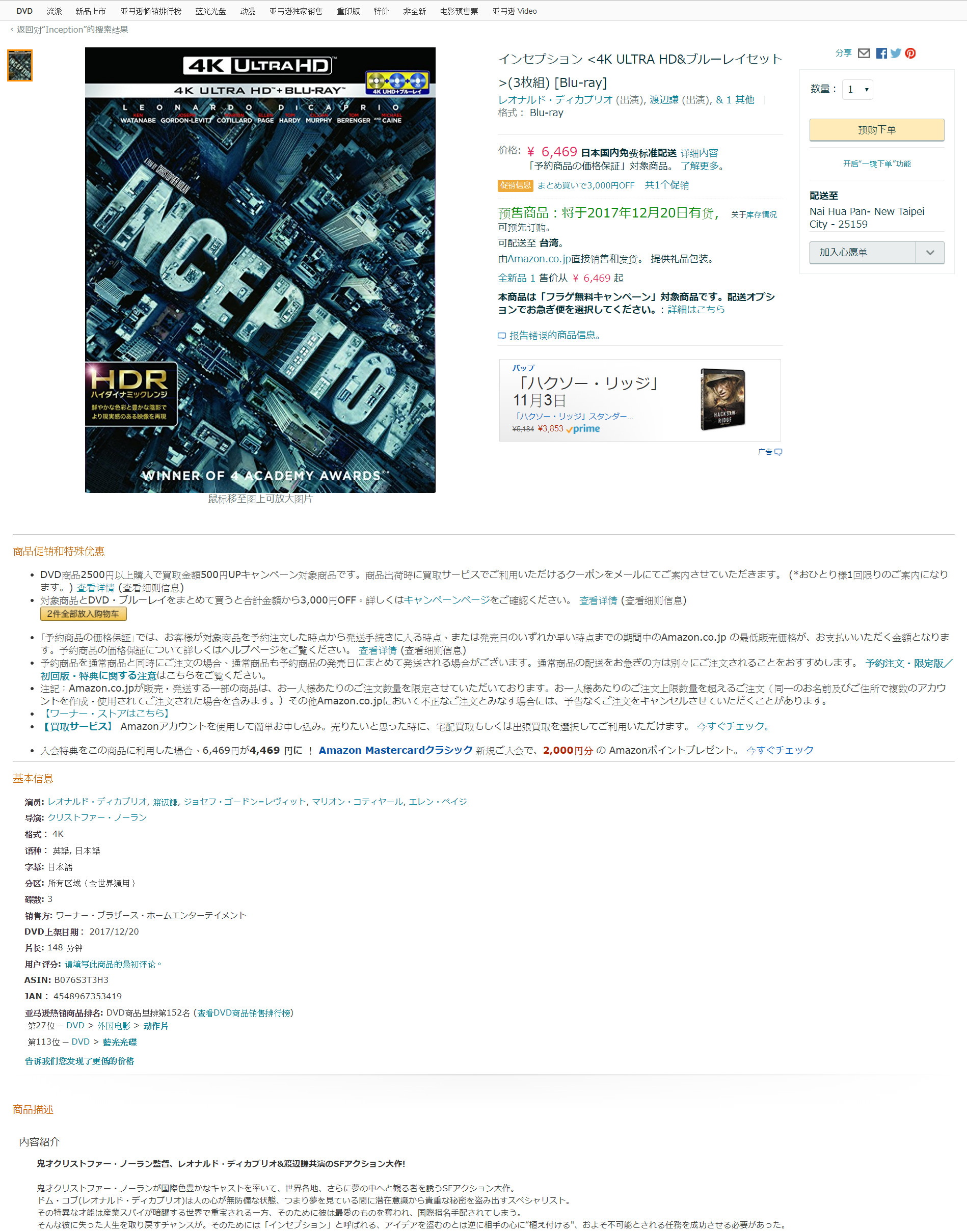Open the 藍光光碟 category link
Viewport: 967px width, 1232px height.
click(119, 1043)
